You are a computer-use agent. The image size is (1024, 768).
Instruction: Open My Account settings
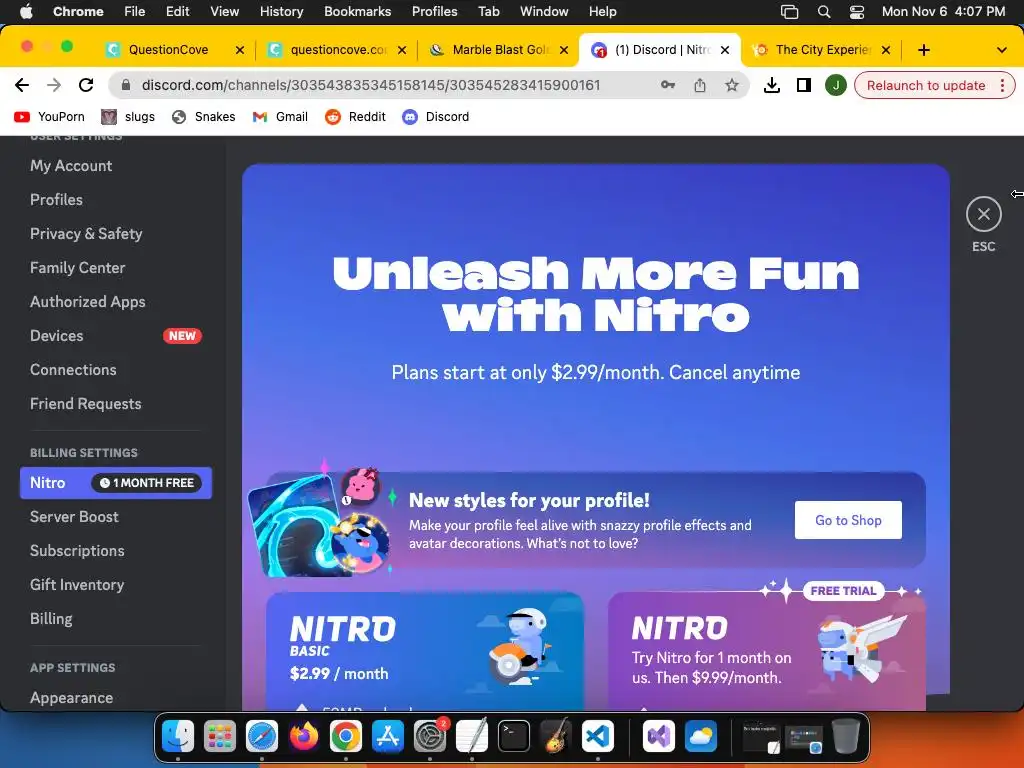[x=71, y=166]
